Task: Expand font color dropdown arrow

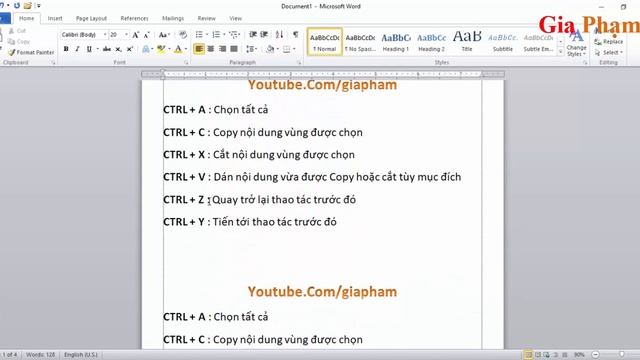Action: 186,49
